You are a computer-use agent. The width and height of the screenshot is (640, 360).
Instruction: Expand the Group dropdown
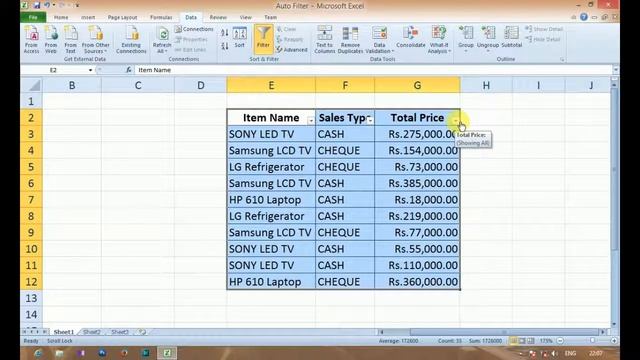[x=466, y=51]
